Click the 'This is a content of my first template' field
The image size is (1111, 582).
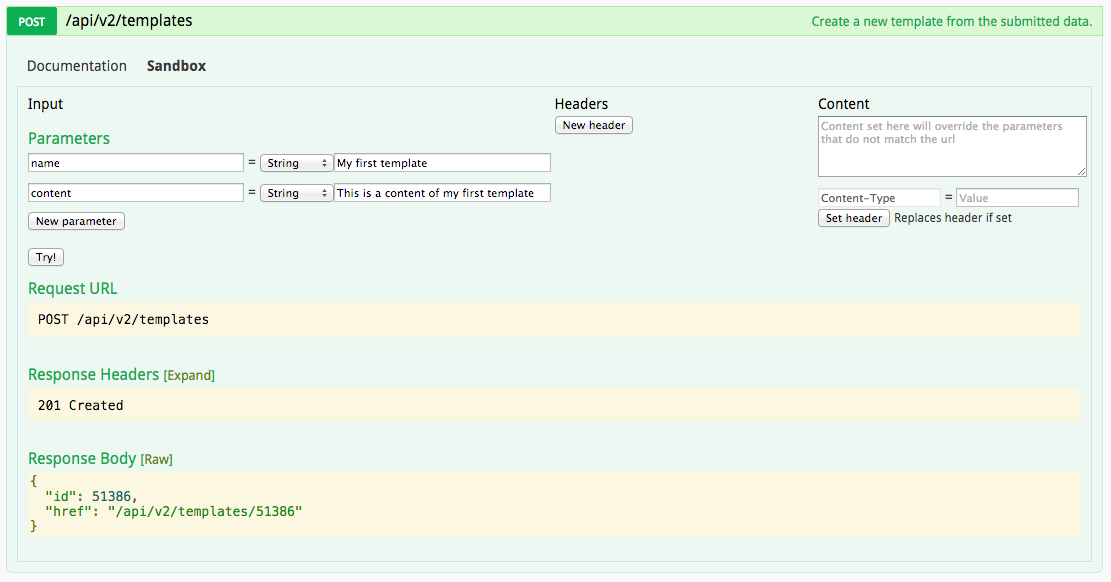pyautogui.click(x=442, y=193)
